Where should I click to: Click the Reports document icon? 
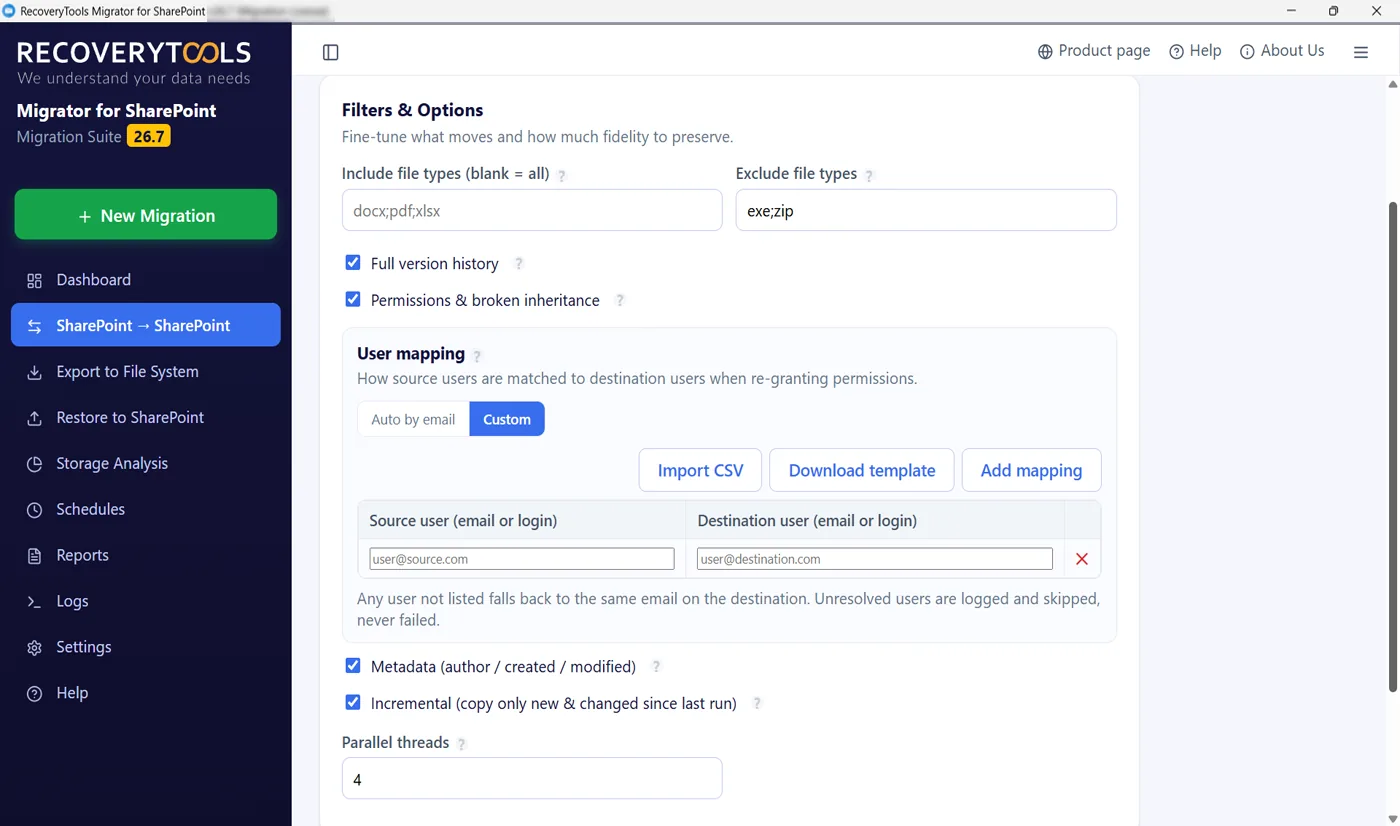pyautogui.click(x=35, y=557)
